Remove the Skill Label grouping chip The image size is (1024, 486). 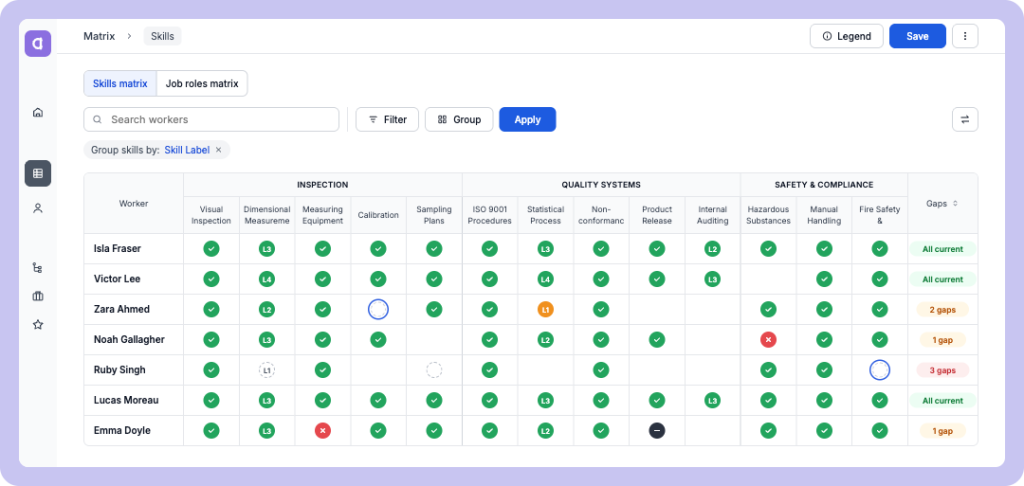pyautogui.click(x=219, y=150)
